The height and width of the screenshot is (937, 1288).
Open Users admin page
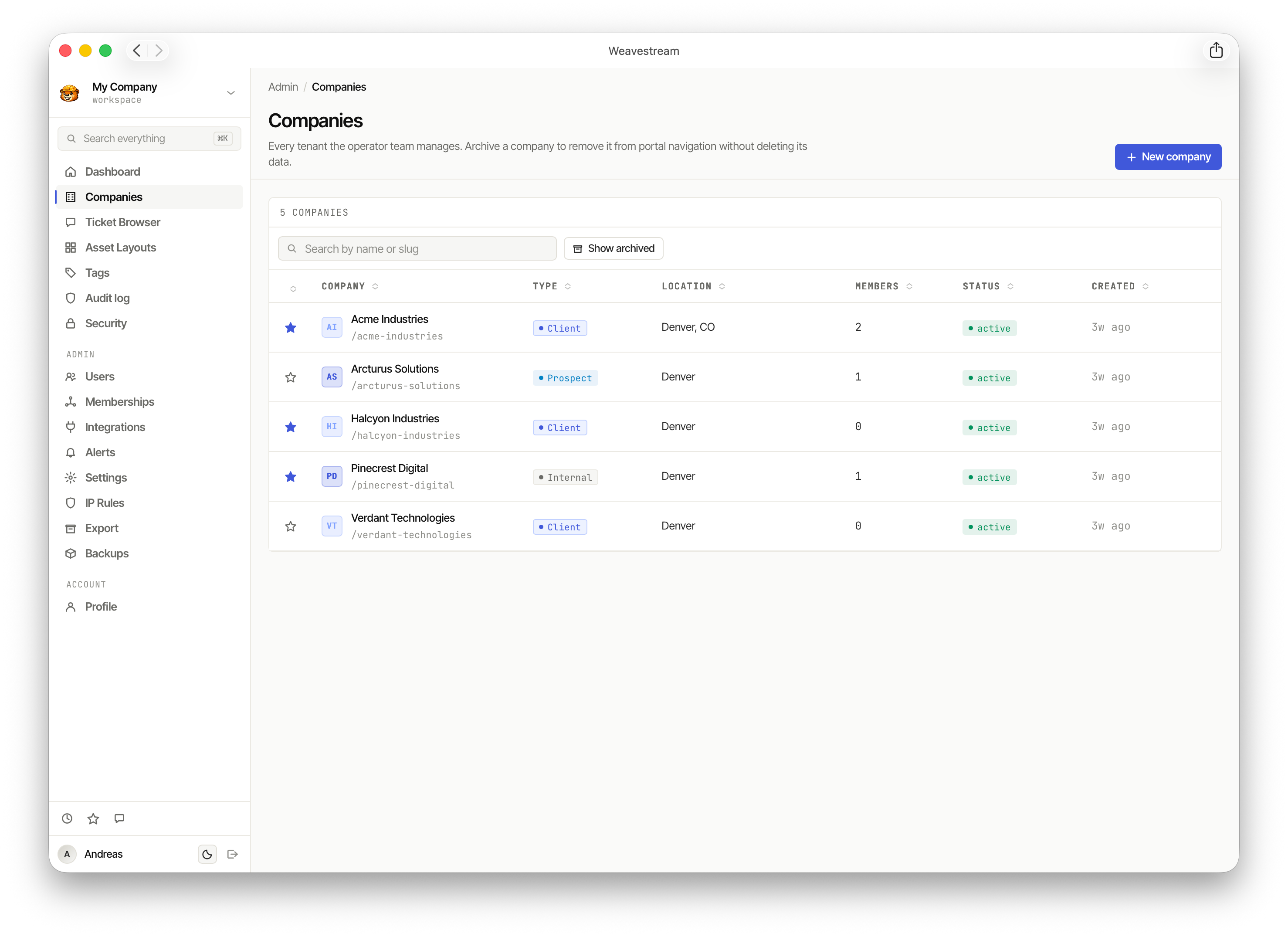click(x=149, y=377)
